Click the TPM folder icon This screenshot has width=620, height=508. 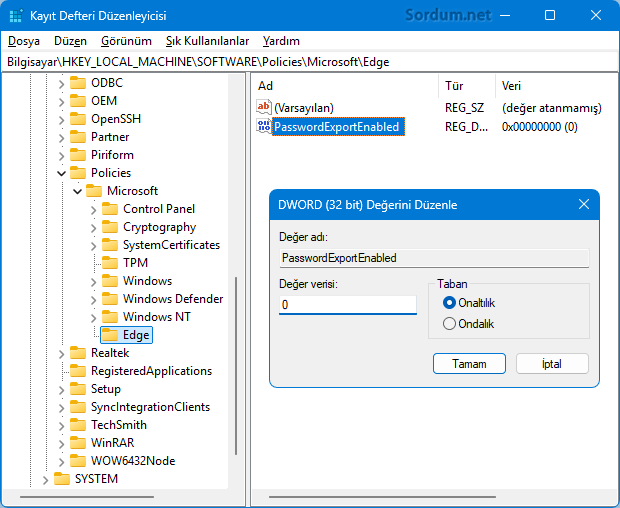[110, 263]
